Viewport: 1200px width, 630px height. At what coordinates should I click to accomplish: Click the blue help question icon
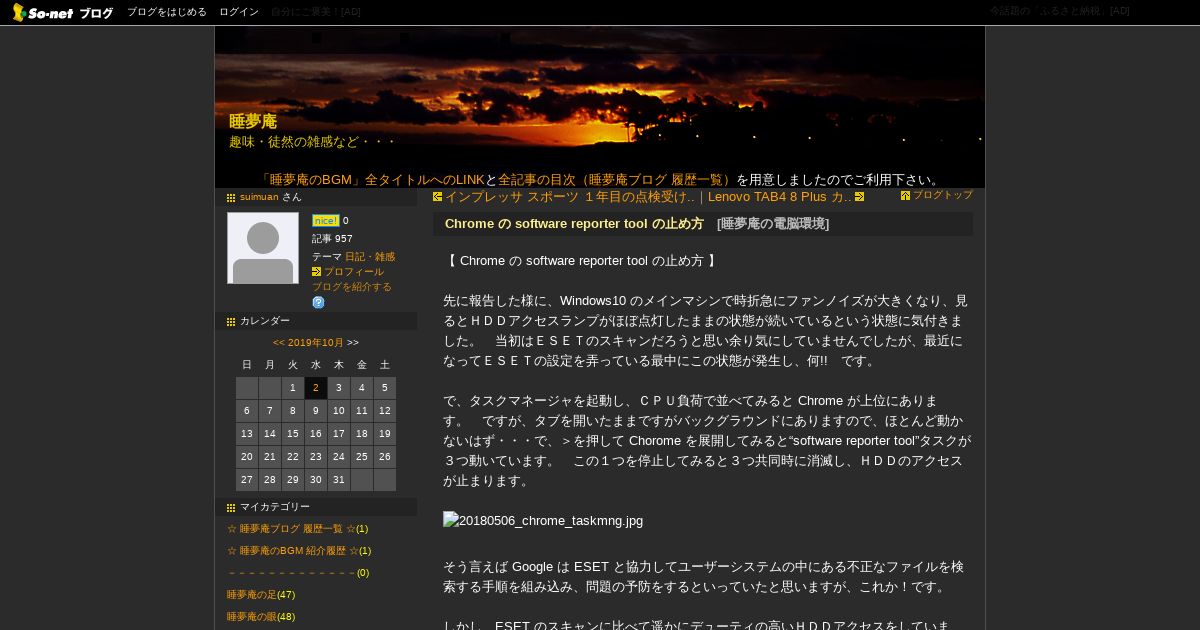pyautogui.click(x=318, y=302)
